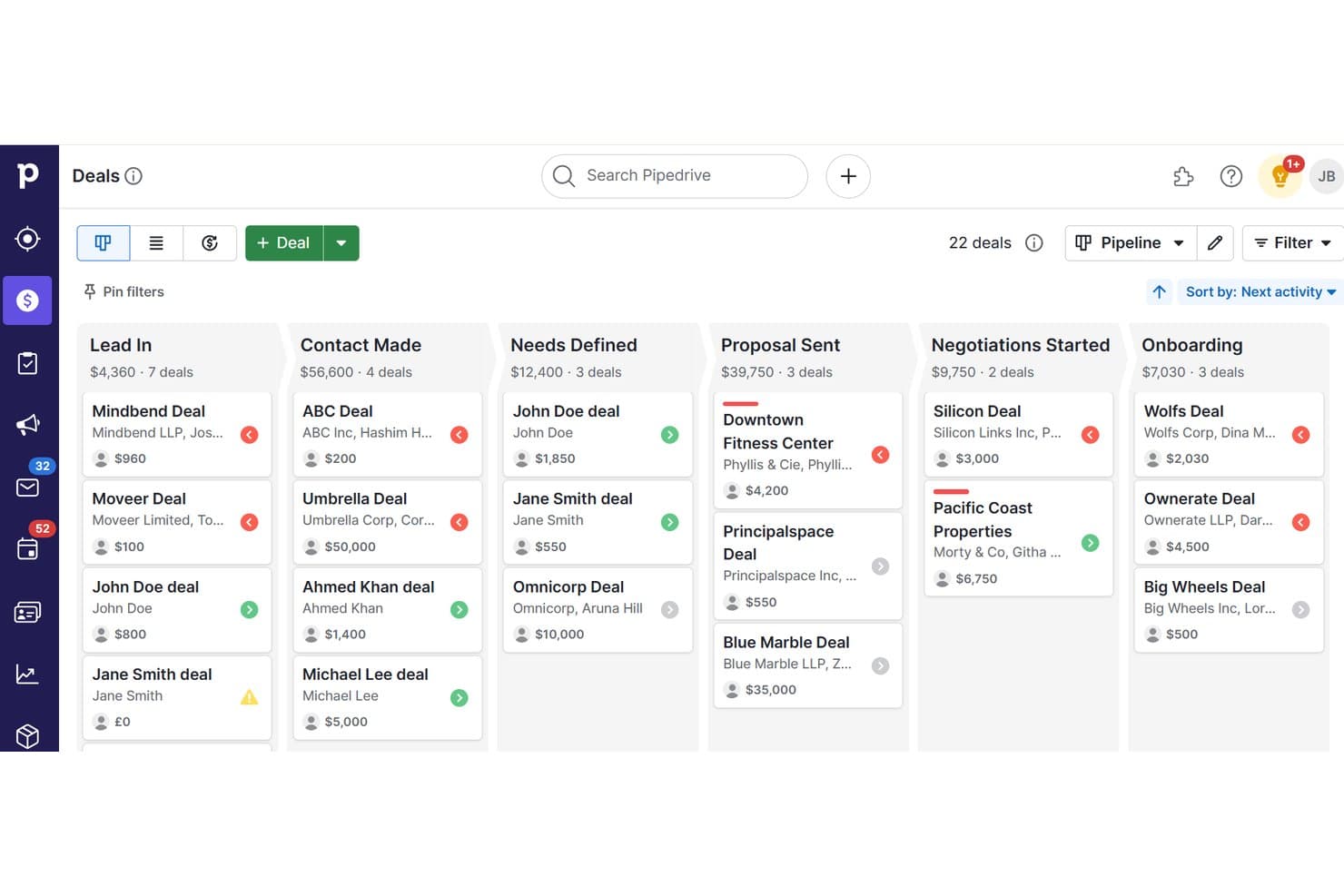This screenshot has width=1344, height=896.
Task: Switch to list view
Action: tap(156, 242)
